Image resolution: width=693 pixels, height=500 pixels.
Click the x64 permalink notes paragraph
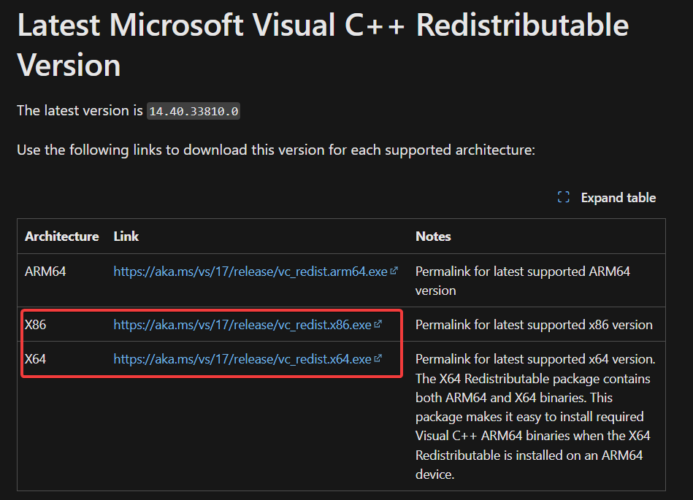[535, 416]
